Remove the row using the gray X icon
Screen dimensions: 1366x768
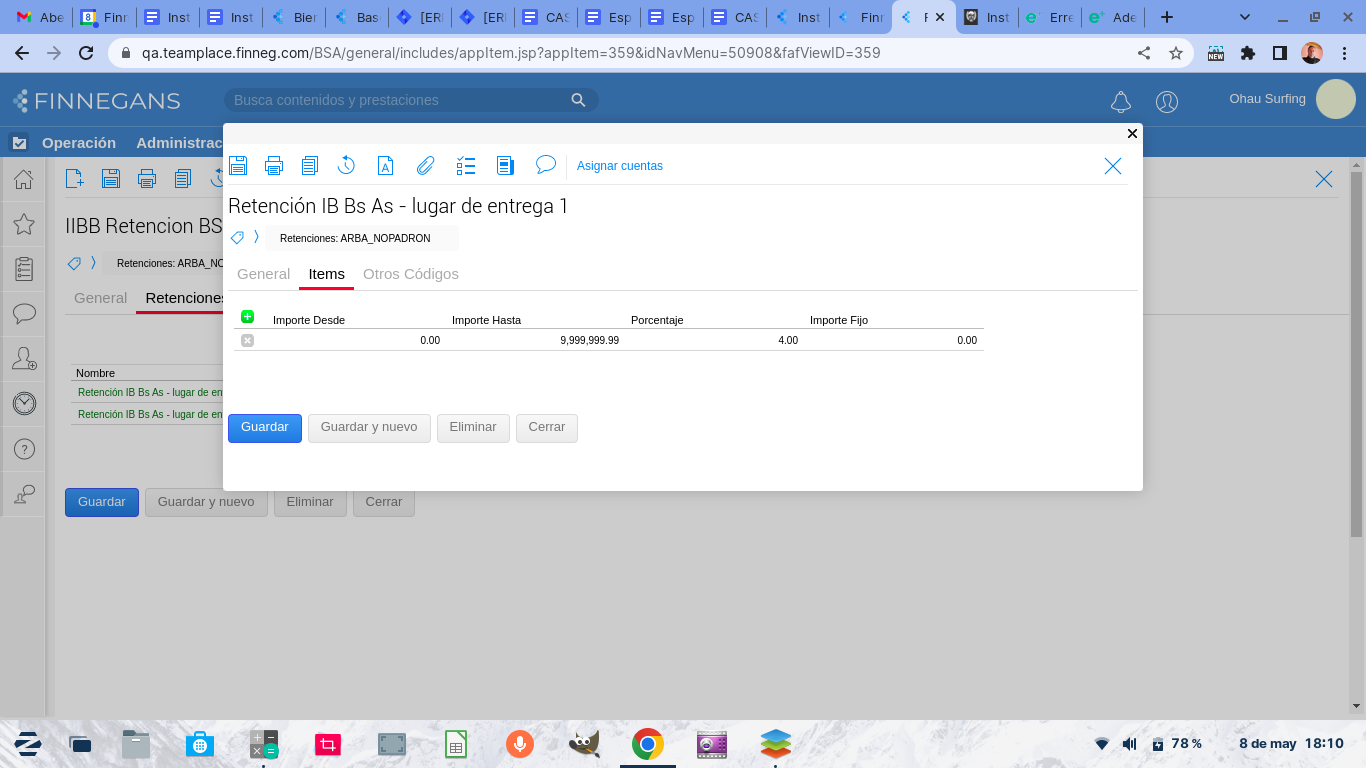pos(248,341)
